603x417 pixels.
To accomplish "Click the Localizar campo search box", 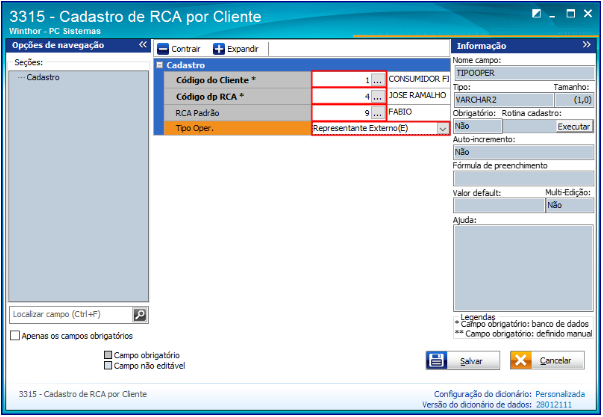I will 71,315.
